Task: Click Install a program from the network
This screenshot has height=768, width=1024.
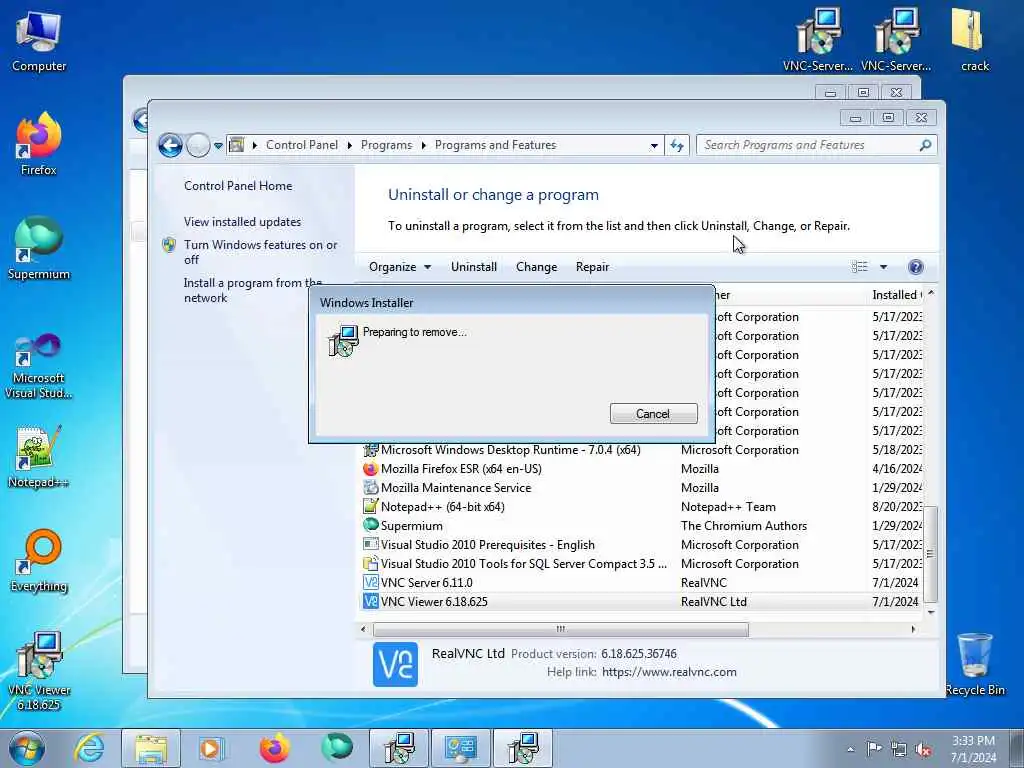Action: click(x=252, y=290)
